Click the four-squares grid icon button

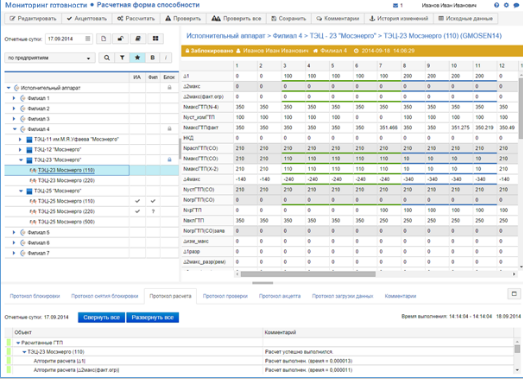coord(155,39)
